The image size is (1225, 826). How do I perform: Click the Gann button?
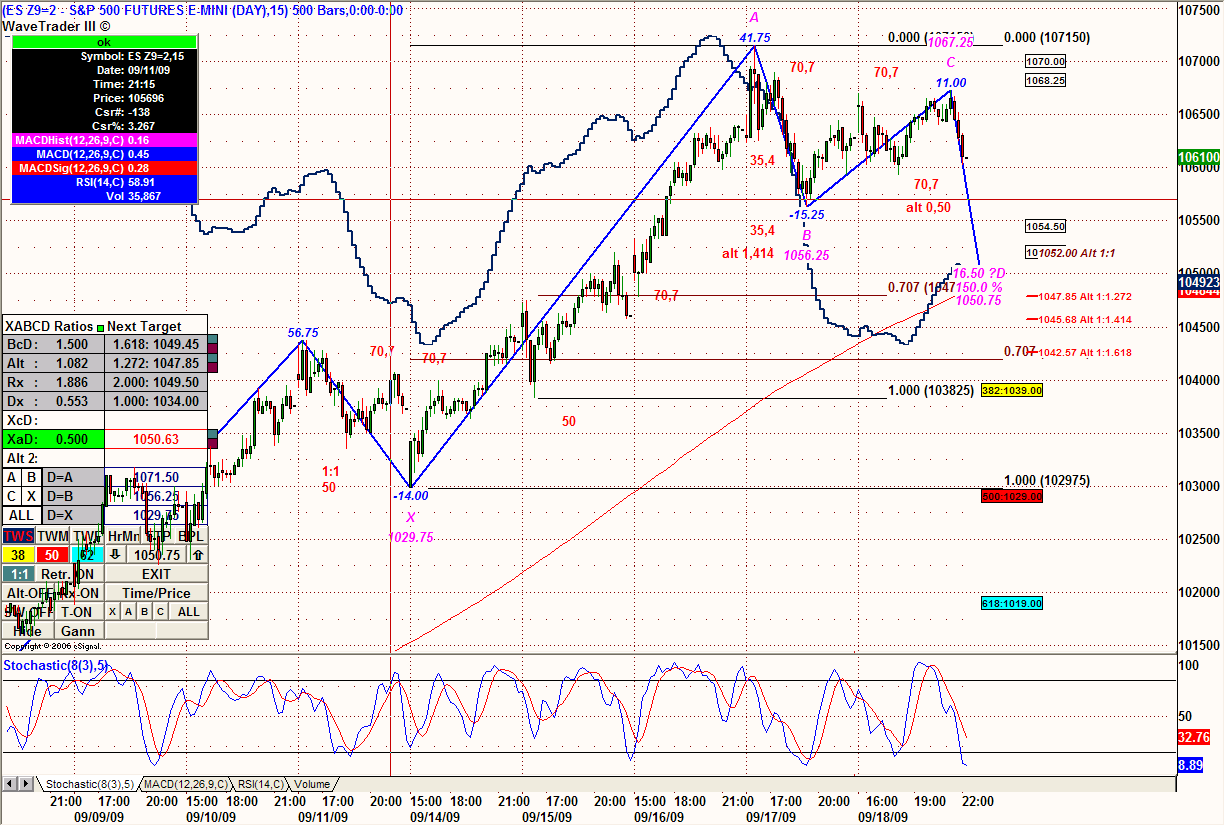point(78,630)
